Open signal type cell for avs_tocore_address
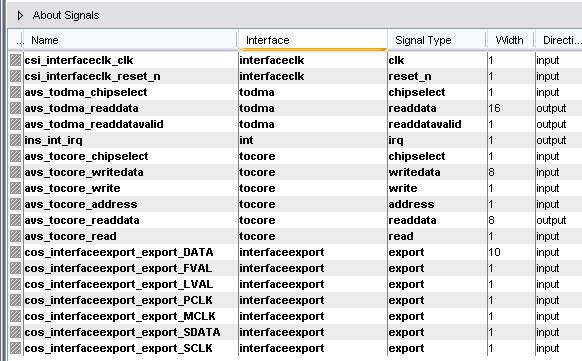This screenshot has width=582, height=361. tap(437, 204)
